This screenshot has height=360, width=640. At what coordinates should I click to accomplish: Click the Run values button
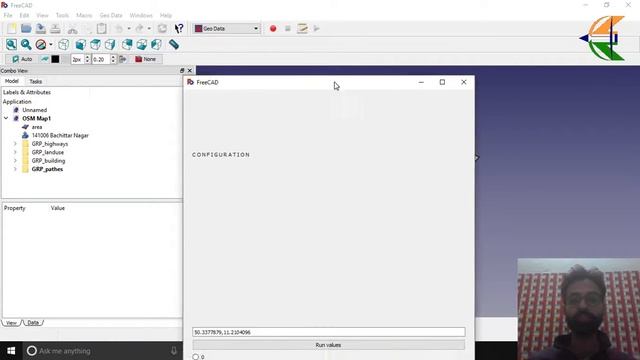pyautogui.click(x=329, y=345)
